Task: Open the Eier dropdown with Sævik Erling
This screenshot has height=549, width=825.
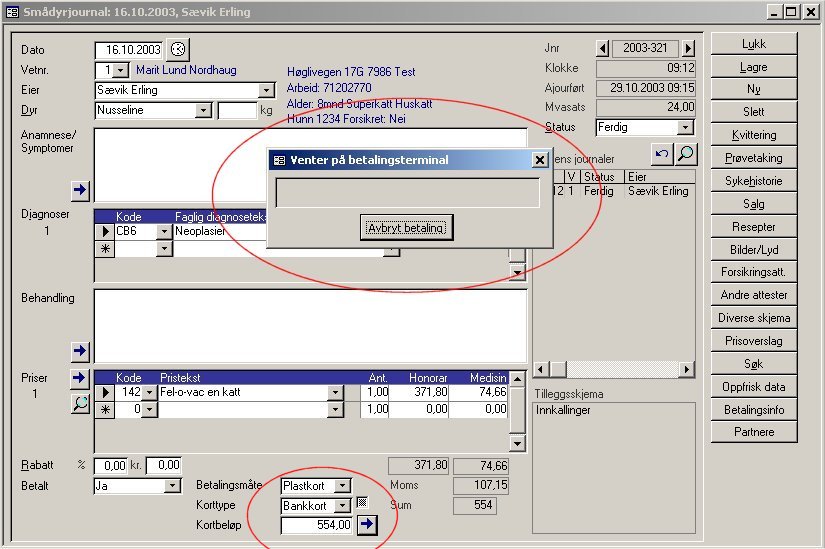Action: (266, 90)
